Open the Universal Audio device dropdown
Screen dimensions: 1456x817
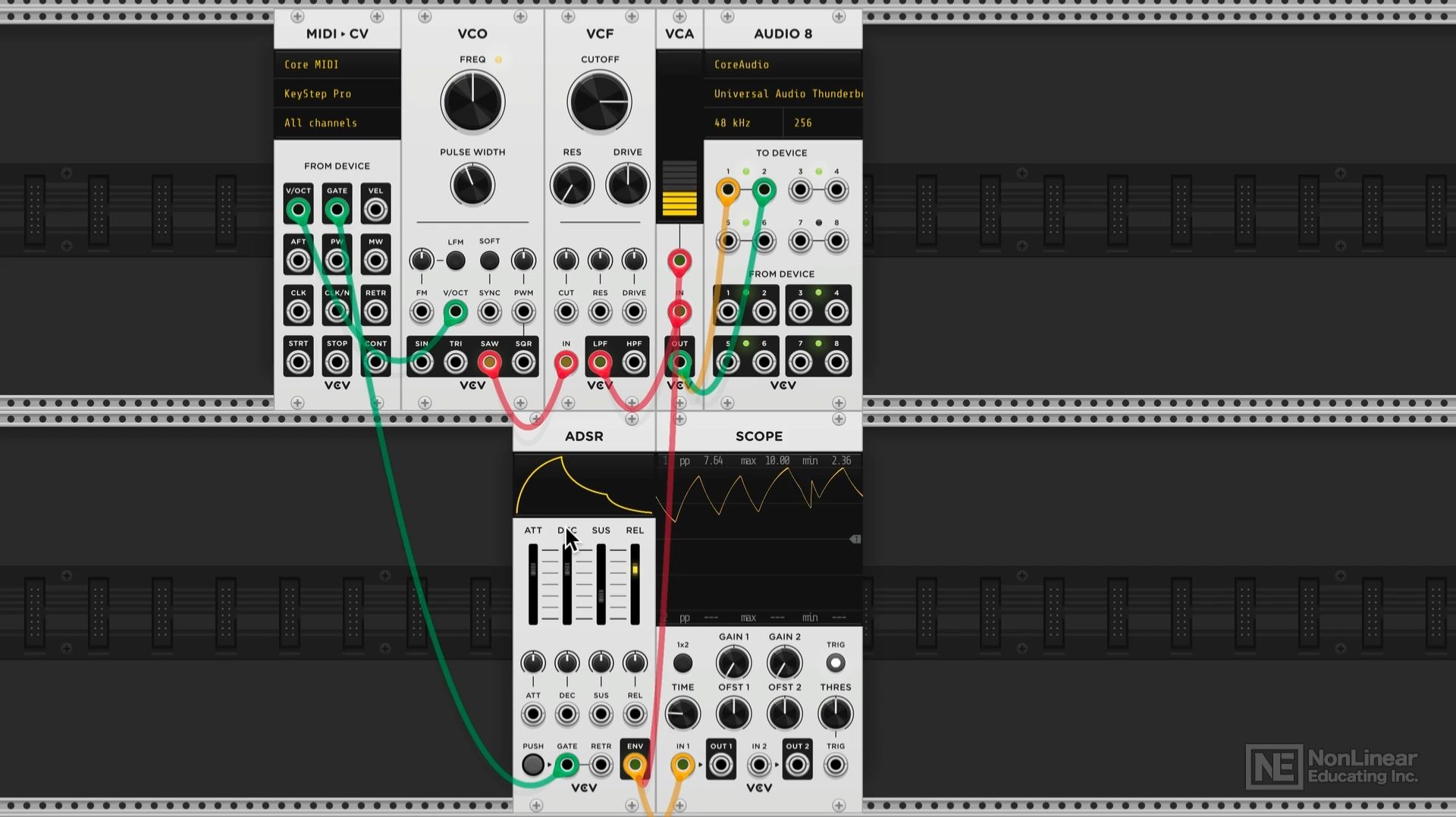[783, 94]
